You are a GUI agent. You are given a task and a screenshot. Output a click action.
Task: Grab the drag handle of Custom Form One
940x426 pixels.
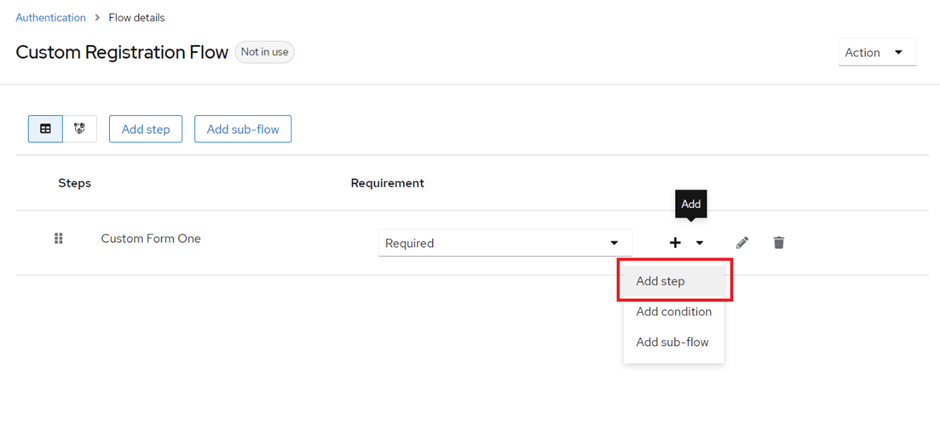(59, 238)
